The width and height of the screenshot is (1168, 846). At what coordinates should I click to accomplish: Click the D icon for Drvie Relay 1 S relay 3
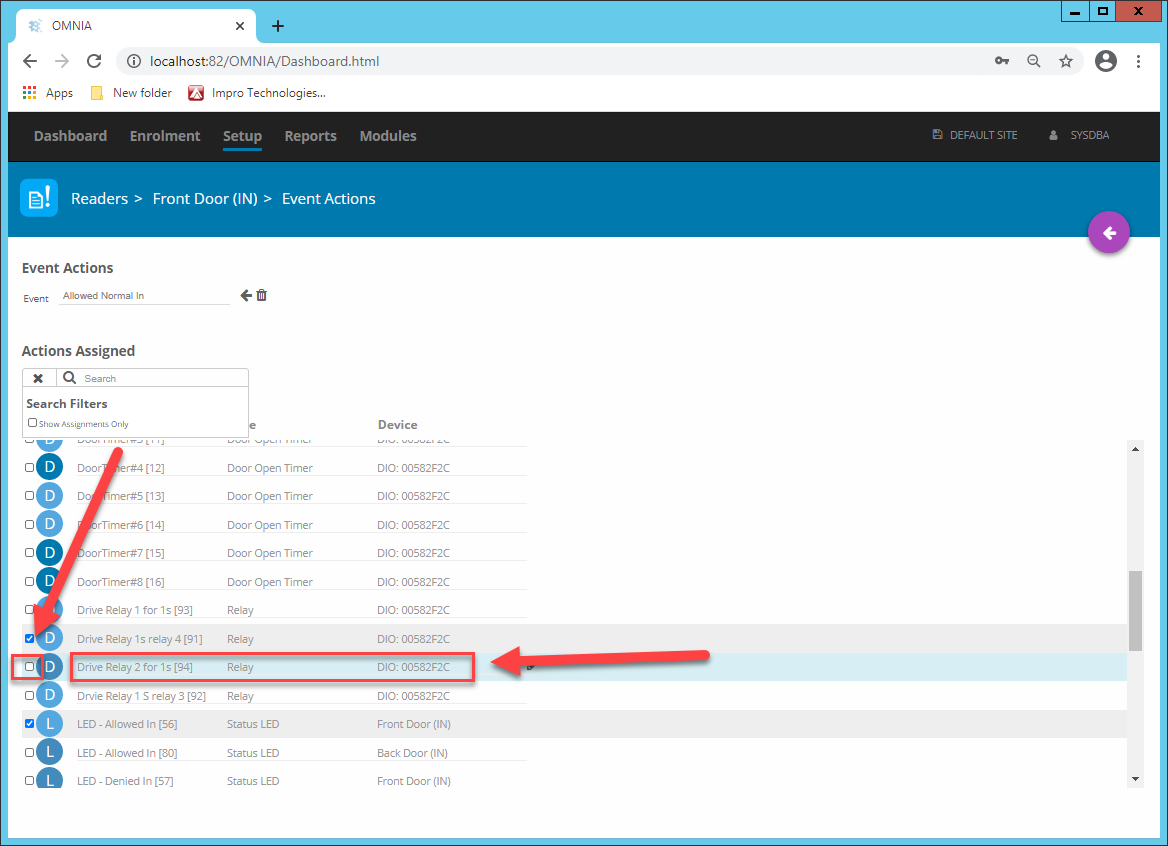49,696
